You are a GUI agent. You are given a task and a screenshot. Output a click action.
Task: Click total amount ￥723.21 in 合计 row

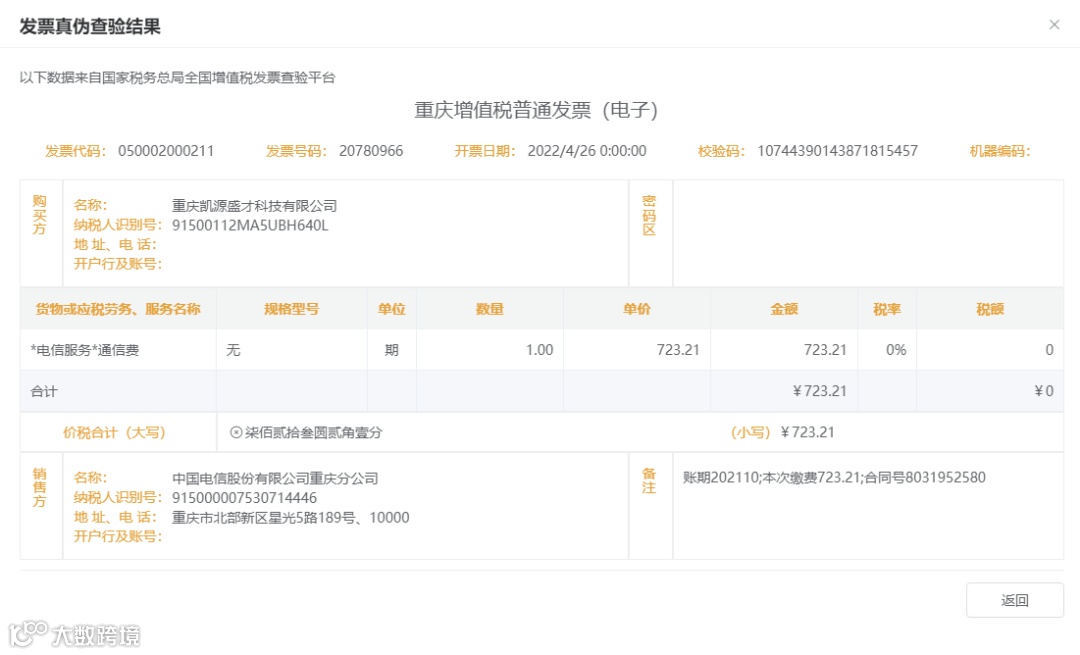(819, 391)
